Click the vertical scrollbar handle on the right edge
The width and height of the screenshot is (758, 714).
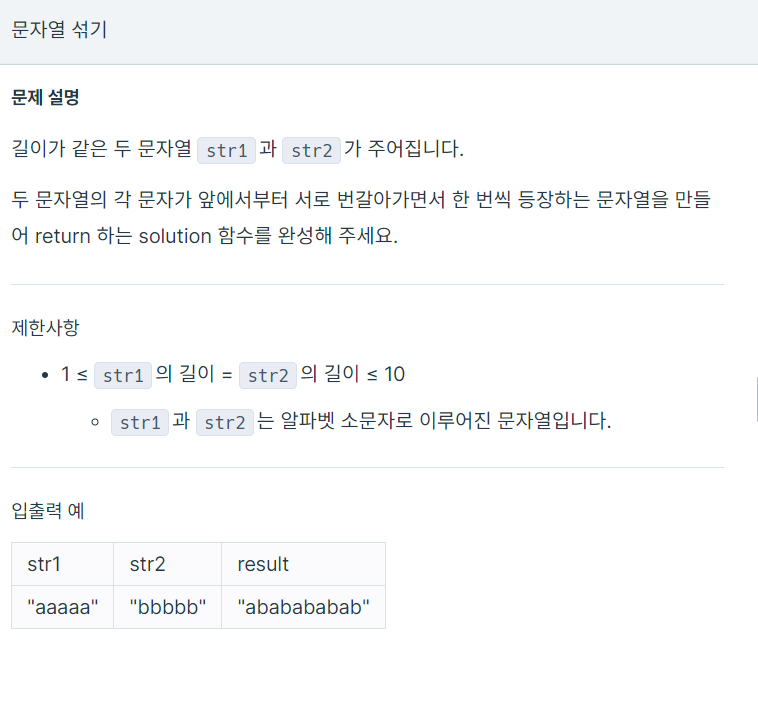click(x=757, y=400)
